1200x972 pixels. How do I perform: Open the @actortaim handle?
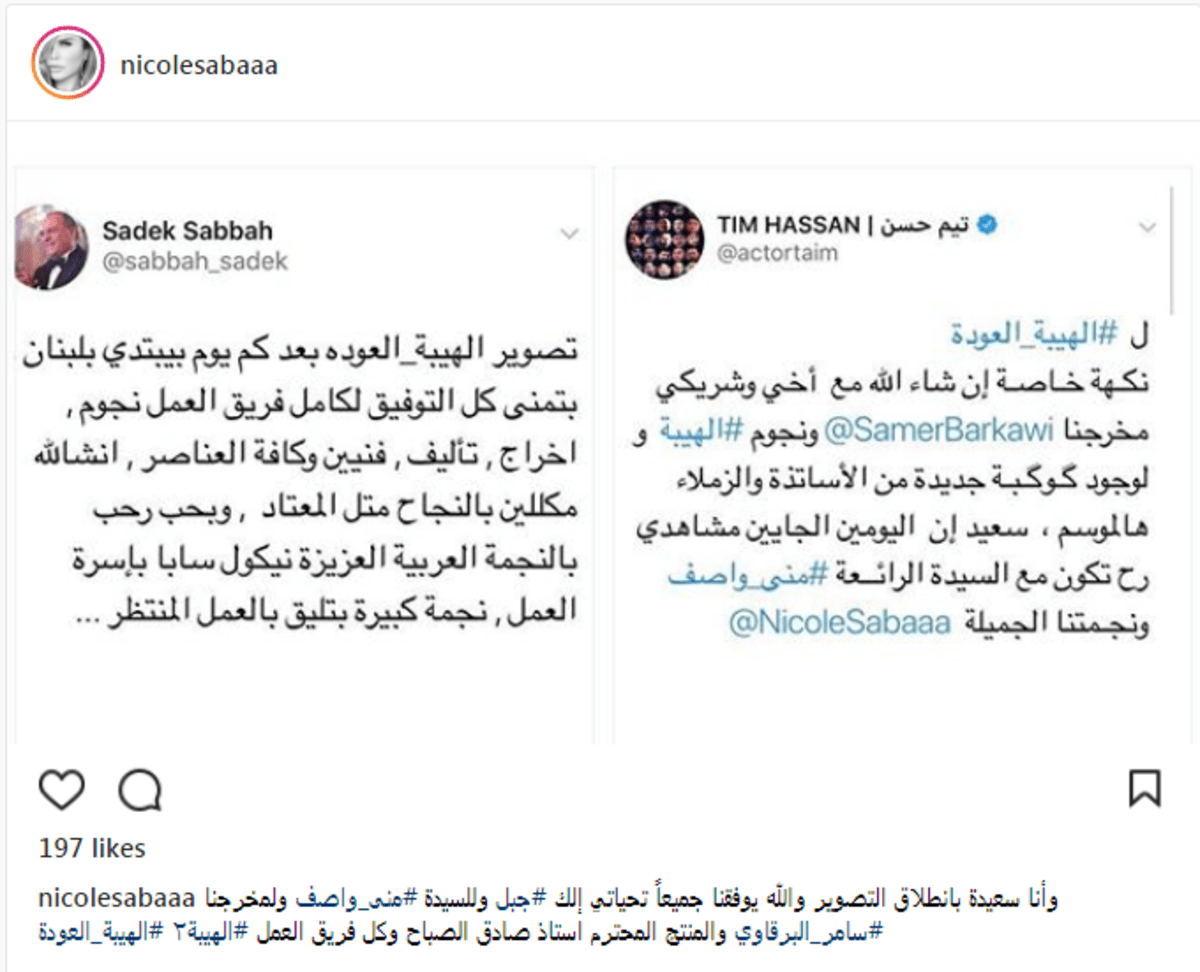tap(776, 254)
